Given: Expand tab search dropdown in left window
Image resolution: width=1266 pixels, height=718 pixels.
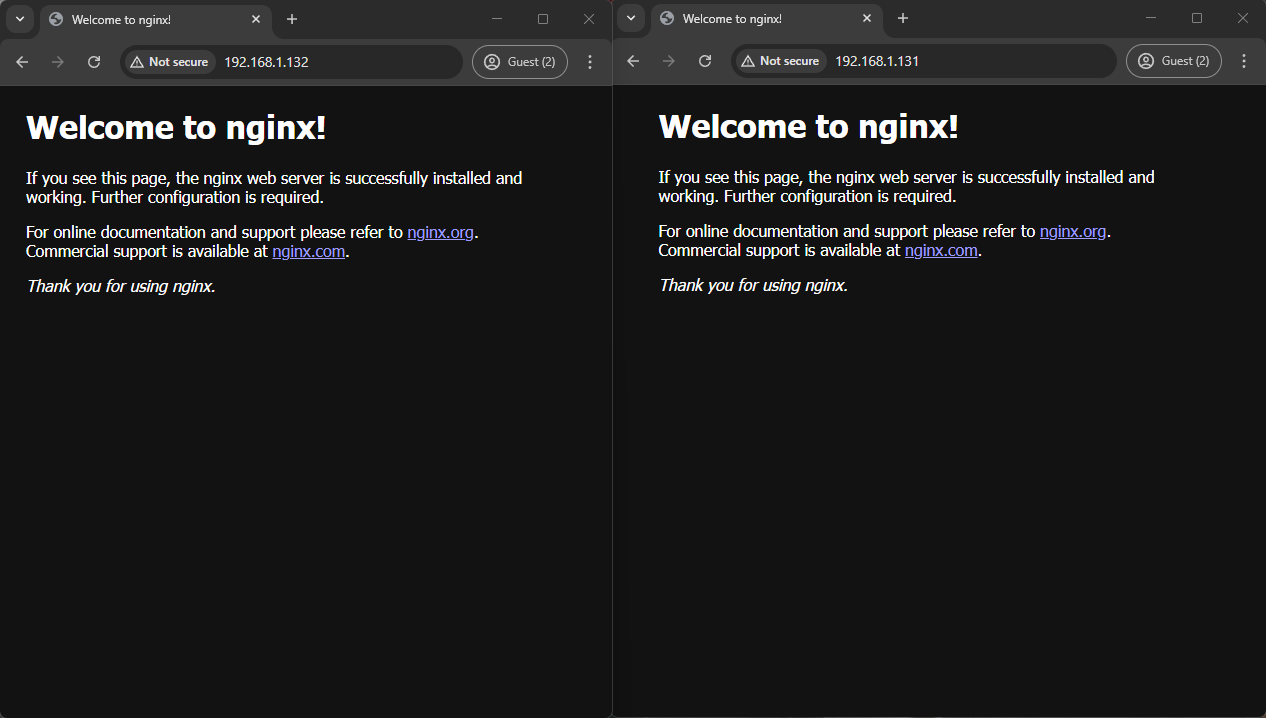Looking at the screenshot, I should coord(19,19).
